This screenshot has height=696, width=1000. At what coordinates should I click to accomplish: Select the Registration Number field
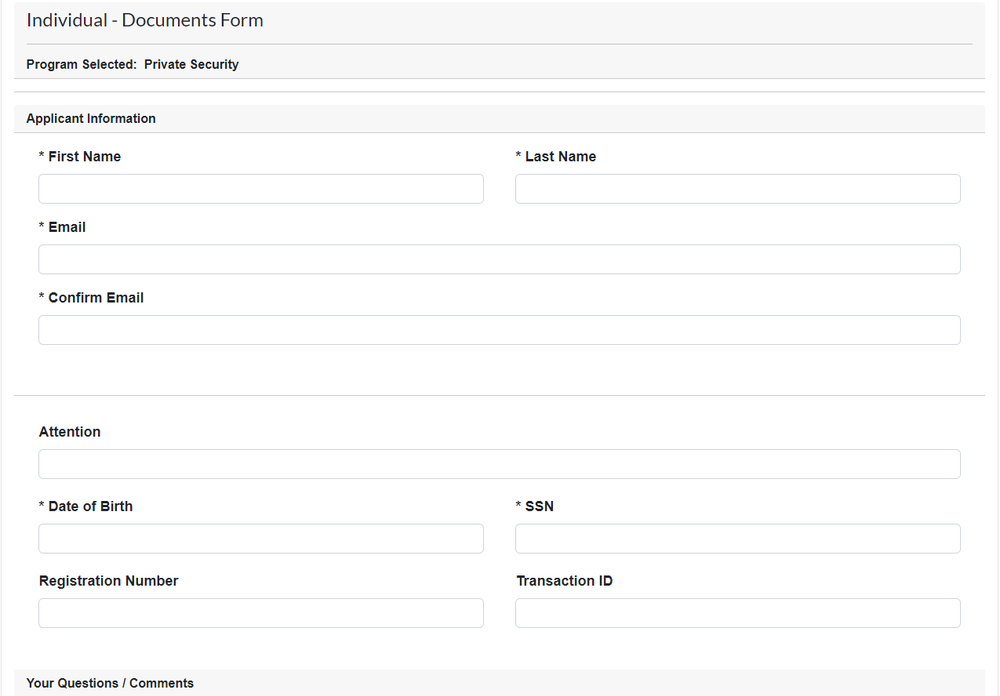click(x=260, y=612)
